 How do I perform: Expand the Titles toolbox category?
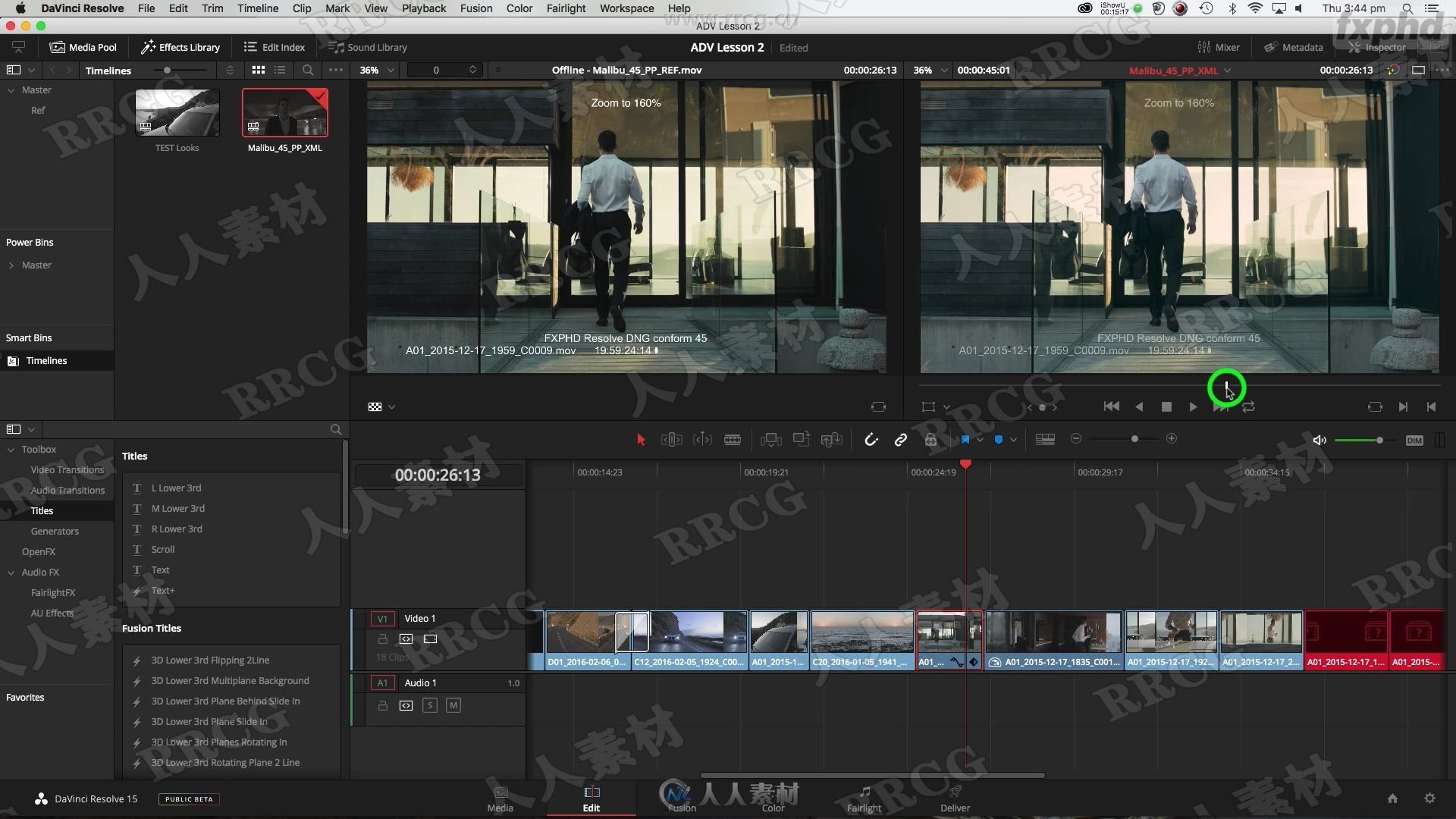pyautogui.click(x=41, y=510)
